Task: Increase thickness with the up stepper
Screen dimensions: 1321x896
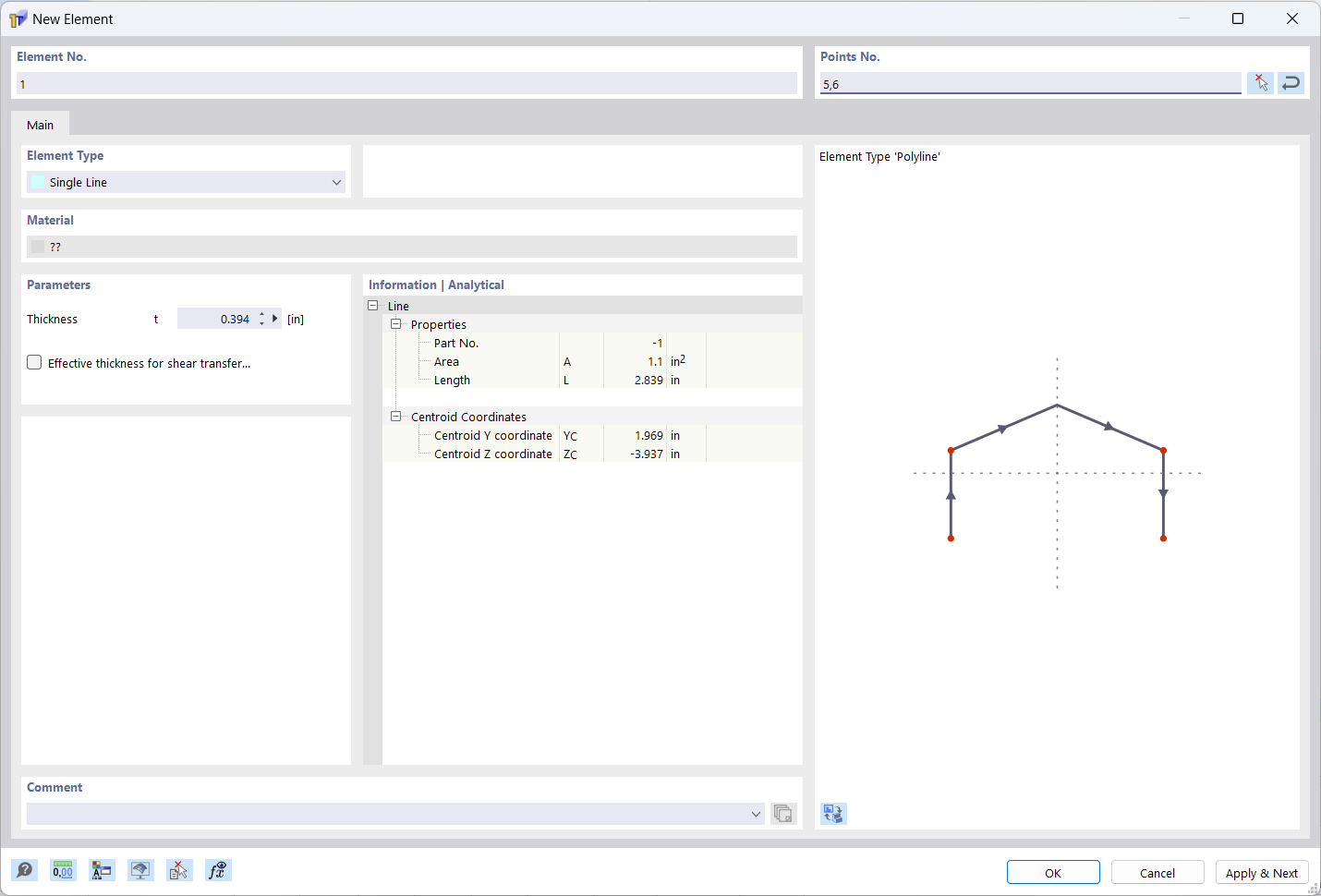Action: (x=262, y=314)
